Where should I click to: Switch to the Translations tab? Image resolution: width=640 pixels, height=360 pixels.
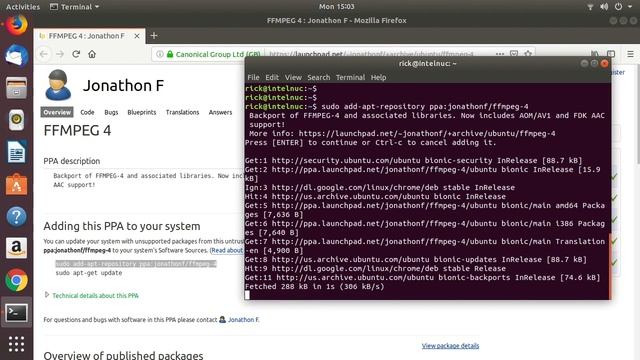182,112
